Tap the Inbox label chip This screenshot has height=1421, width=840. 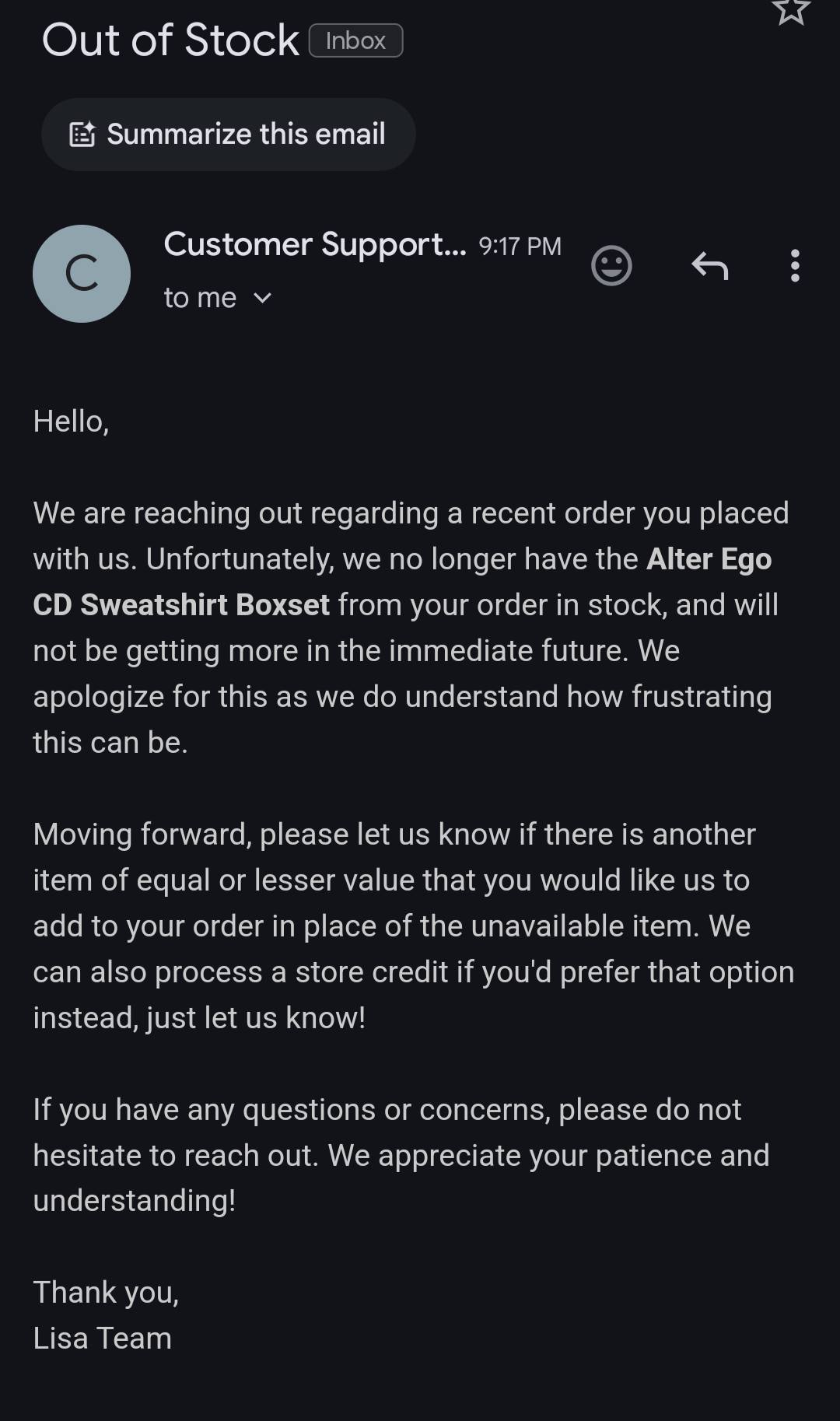[x=355, y=40]
